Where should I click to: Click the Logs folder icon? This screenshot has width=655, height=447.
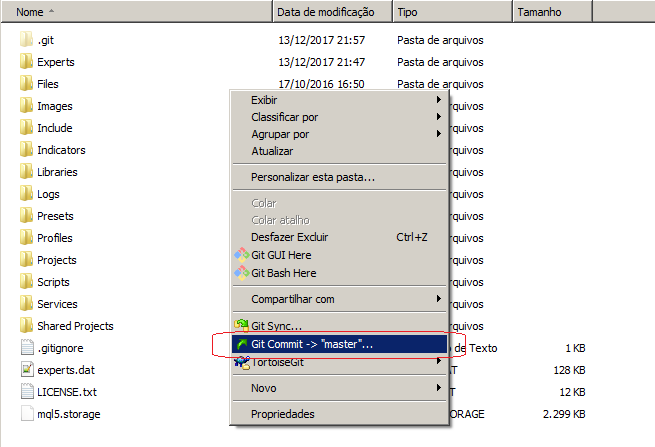26,193
